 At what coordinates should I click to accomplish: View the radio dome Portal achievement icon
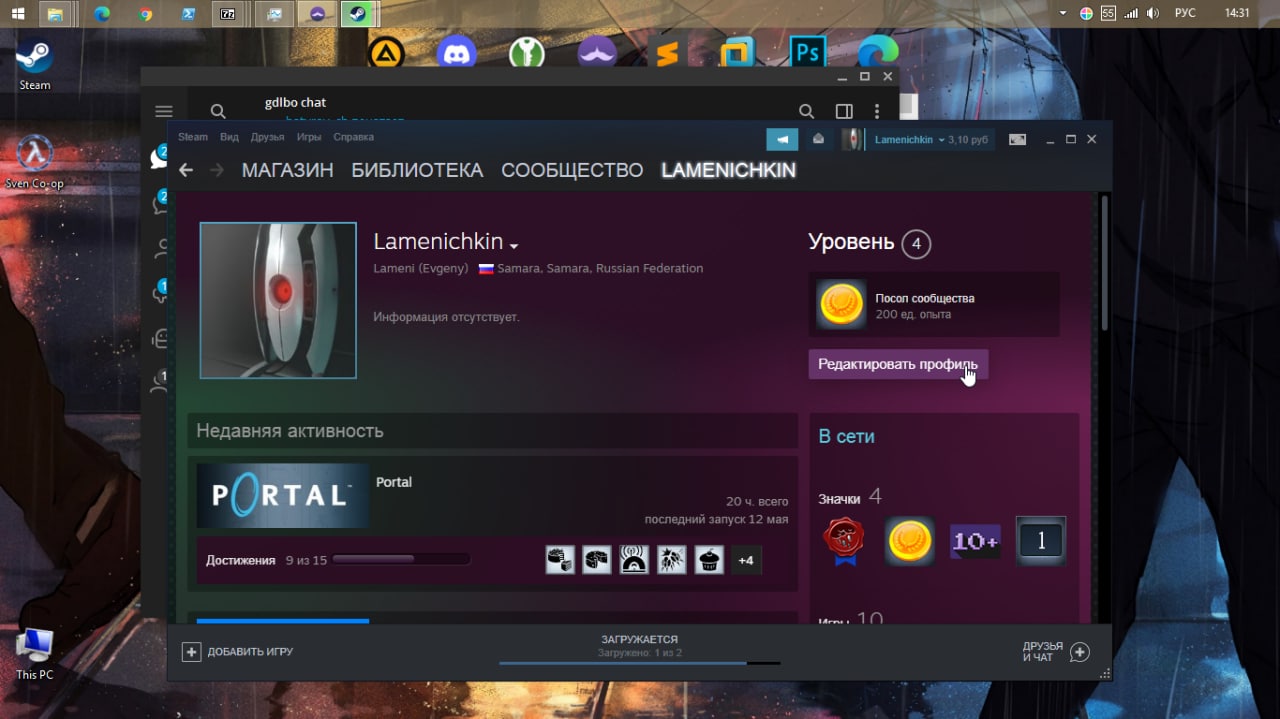(634, 560)
